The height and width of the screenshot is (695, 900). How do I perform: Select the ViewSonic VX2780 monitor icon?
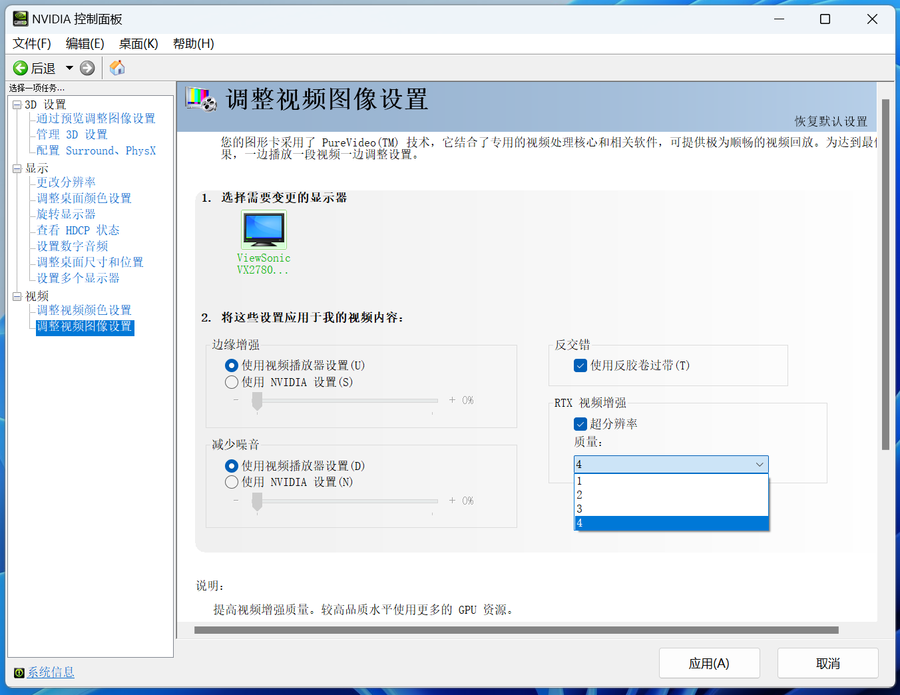263,229
